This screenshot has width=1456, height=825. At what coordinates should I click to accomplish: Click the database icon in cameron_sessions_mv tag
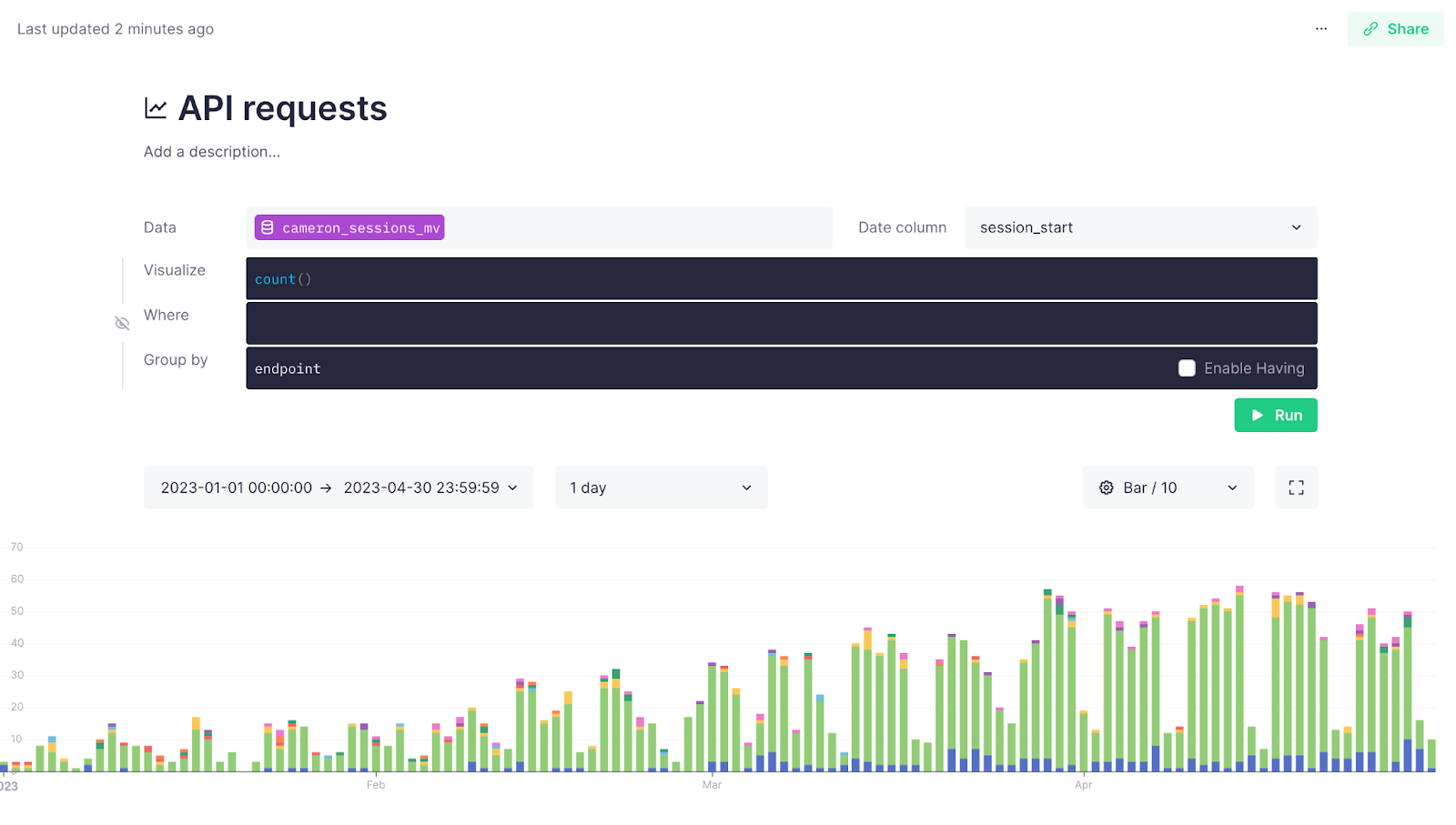(x=268, y=227)
